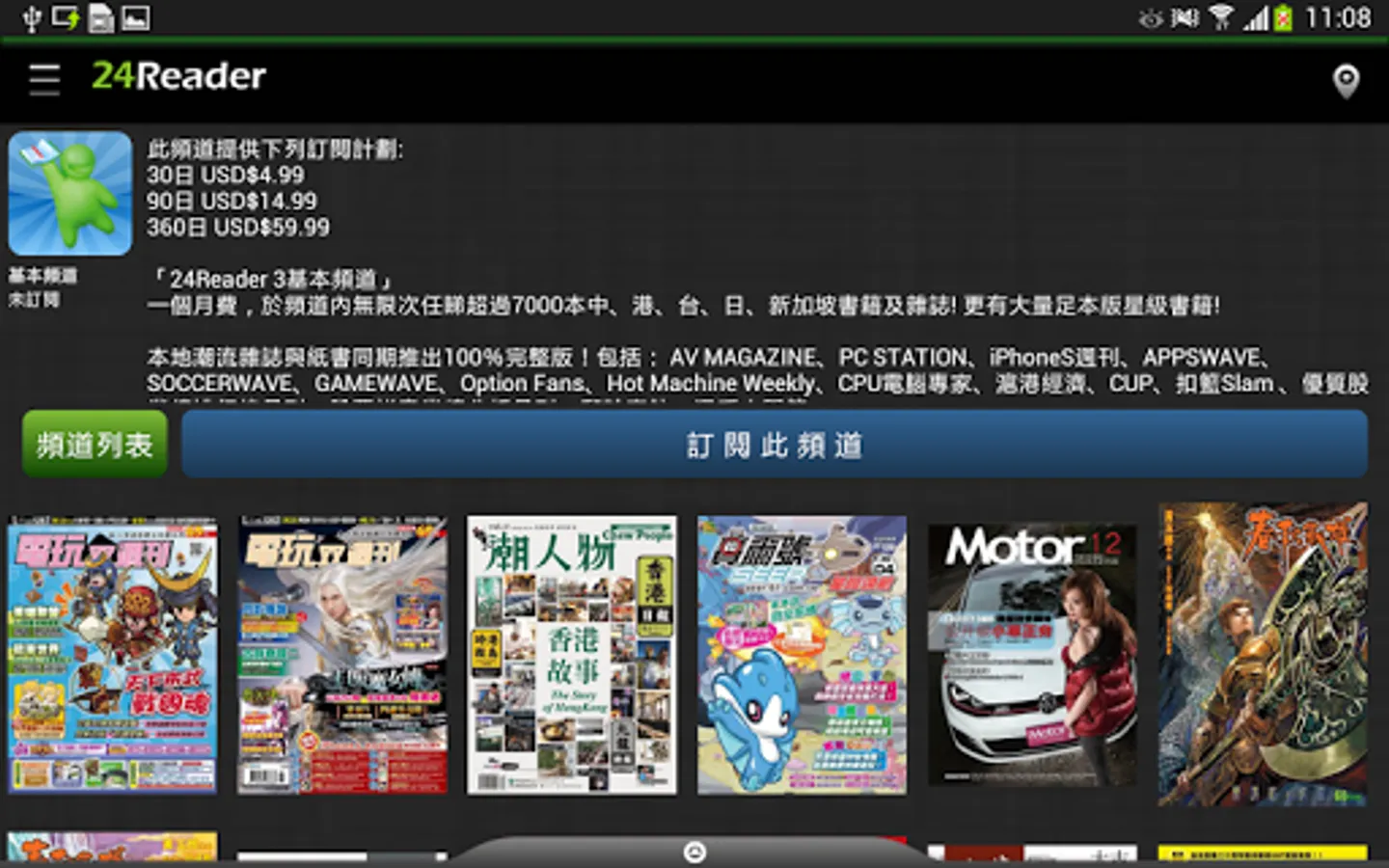
Task: Open the 潮人物 Hong Kong story magazine
Action: click(x=572, y=655)
